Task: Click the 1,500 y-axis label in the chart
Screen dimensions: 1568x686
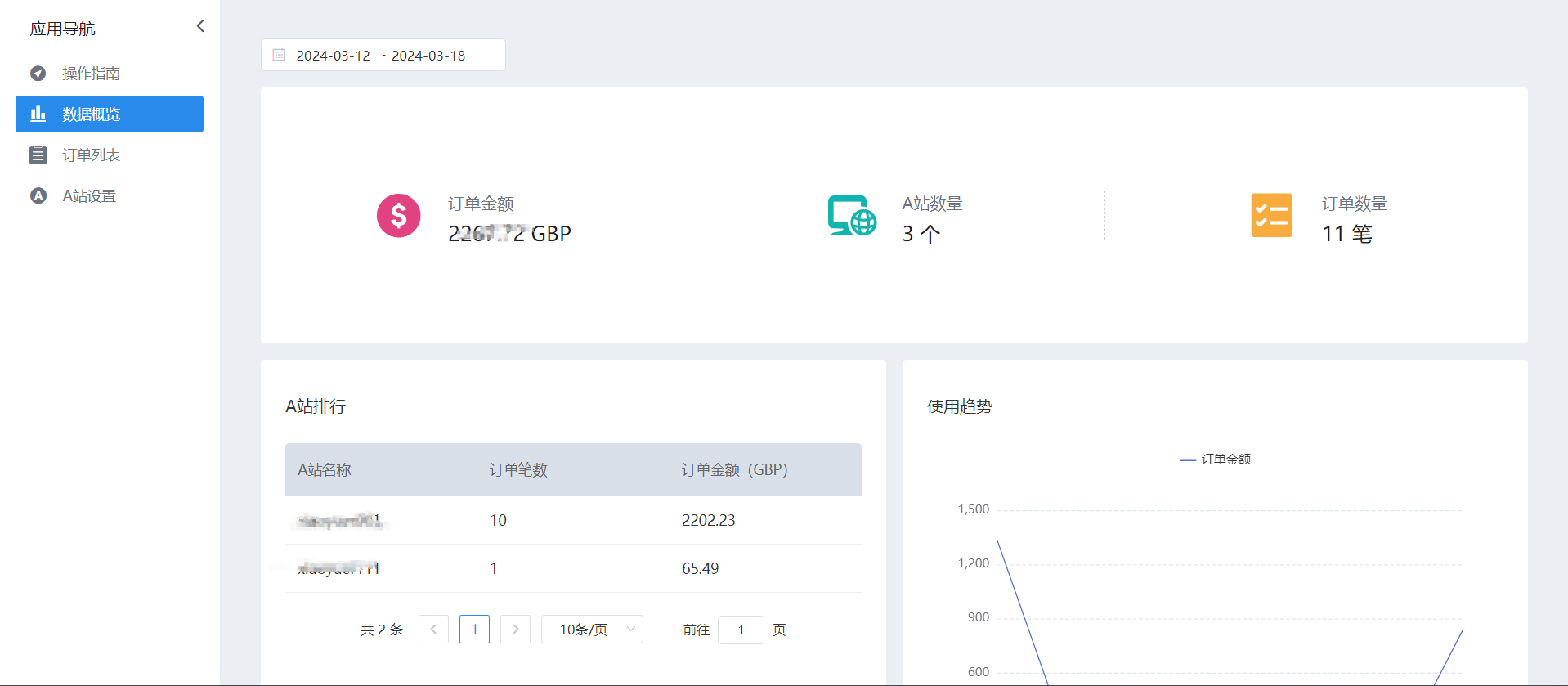Action: [x=973, y=509]
